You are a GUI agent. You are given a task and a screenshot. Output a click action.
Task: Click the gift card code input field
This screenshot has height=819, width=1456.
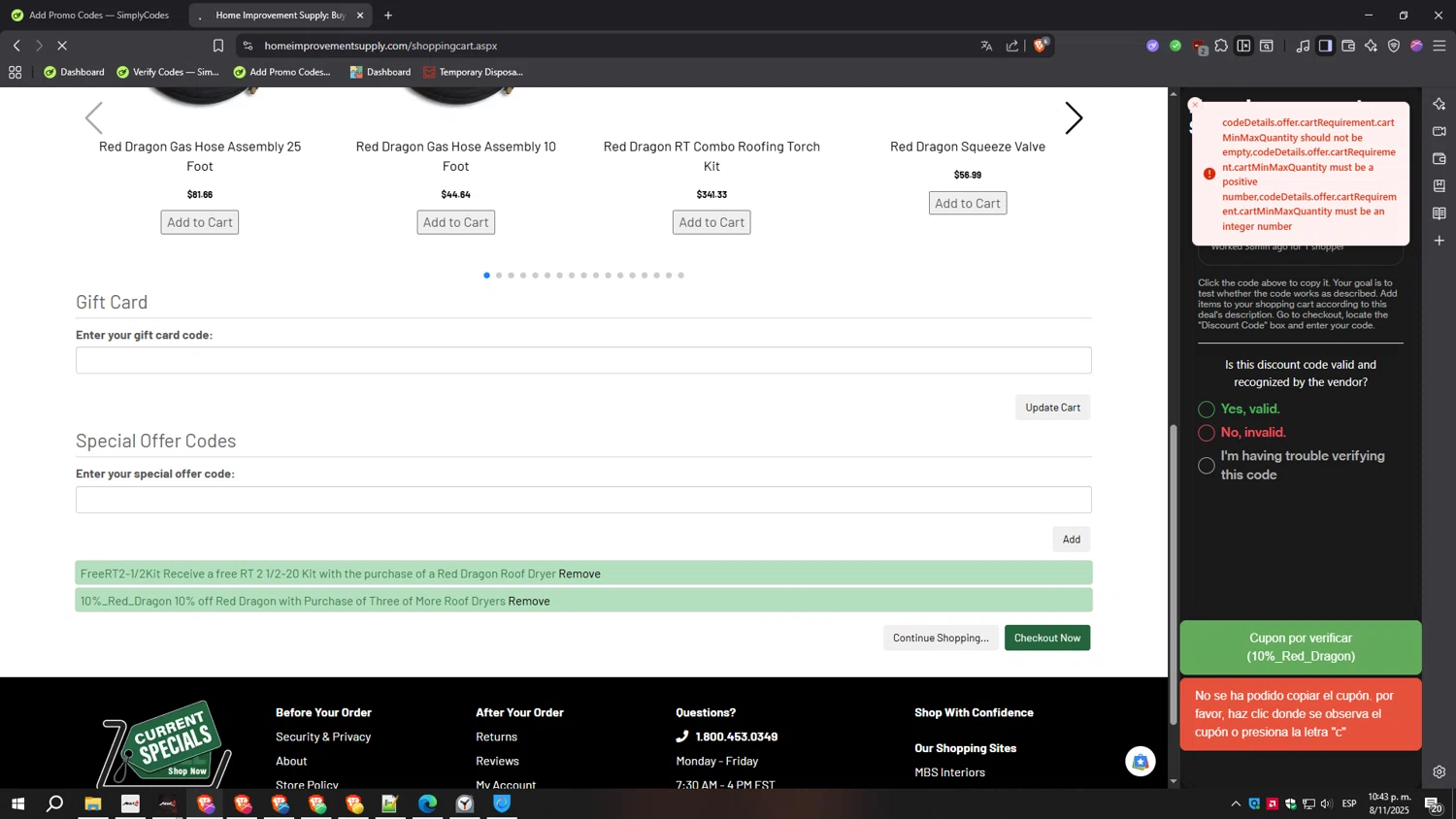(x=583, y=360)
